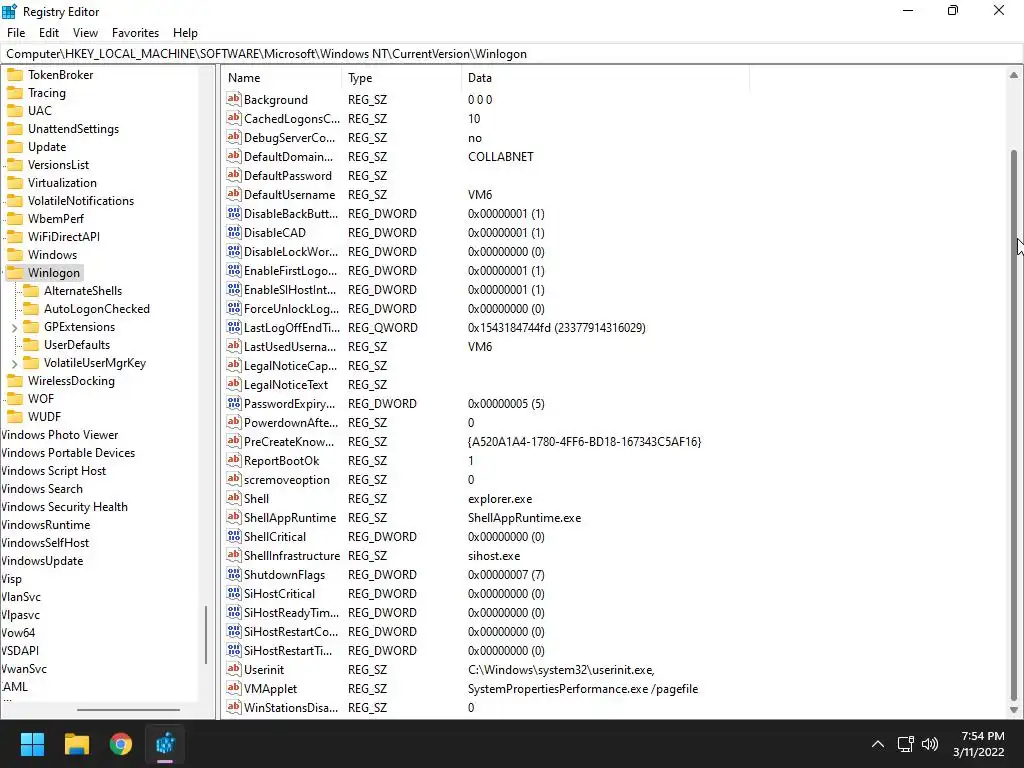The image size is (1024, 768).
Task: Select the AutoLogonChecked subkey
Action: (97, 309)
